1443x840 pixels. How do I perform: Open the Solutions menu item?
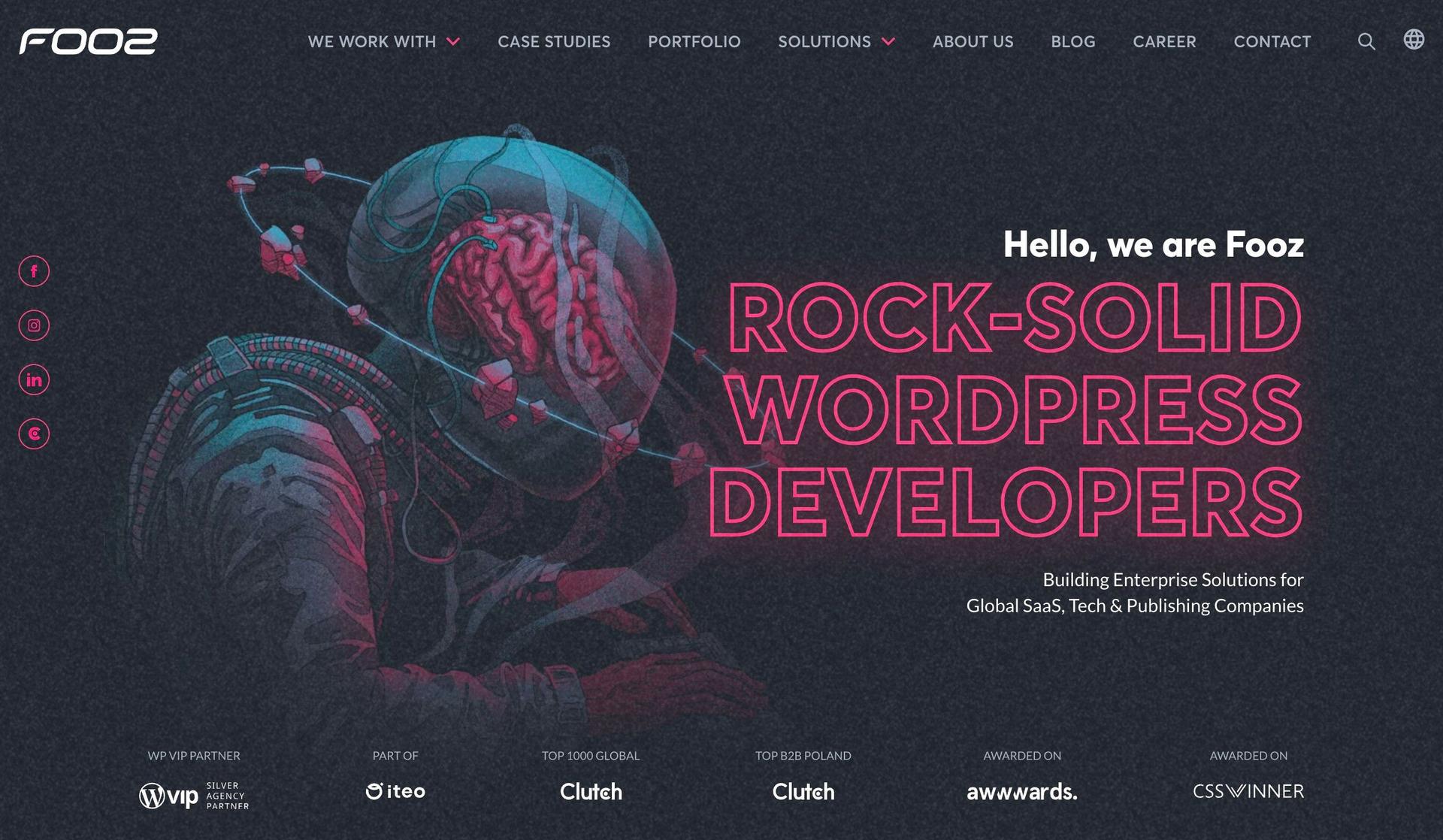[824, 42]
